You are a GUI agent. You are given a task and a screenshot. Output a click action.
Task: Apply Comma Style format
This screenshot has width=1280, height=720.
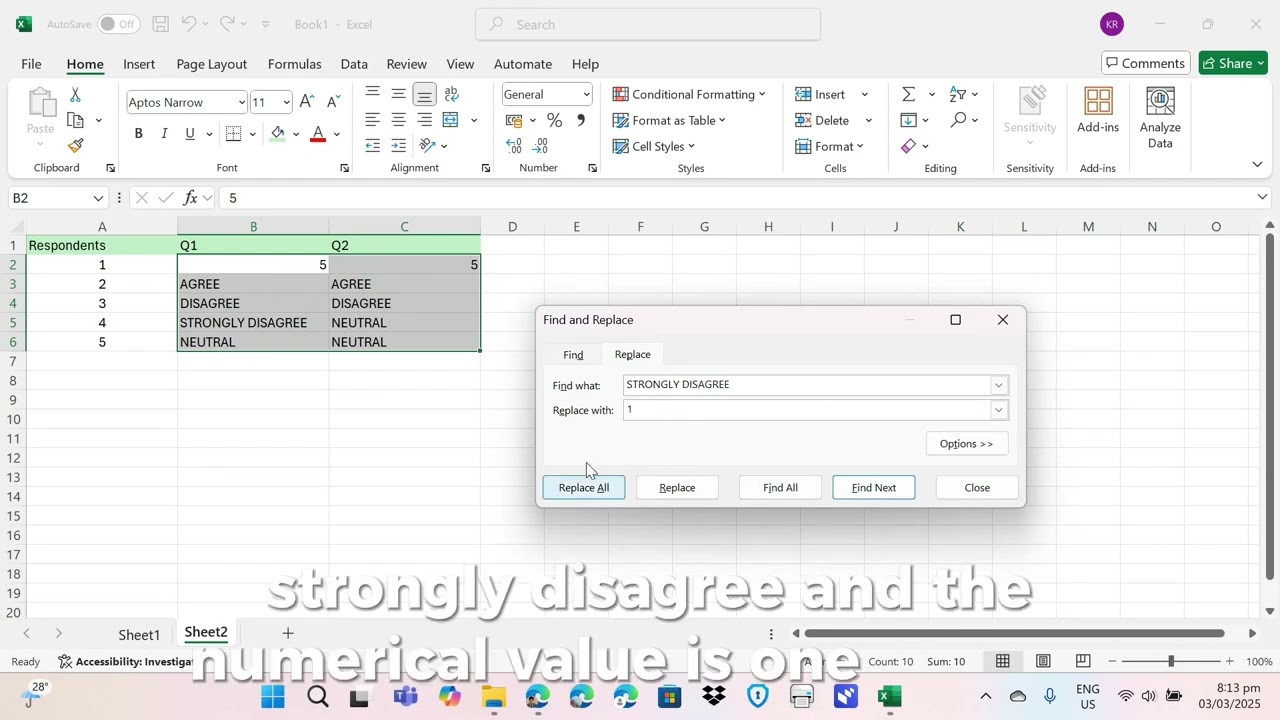pos(580,120)
